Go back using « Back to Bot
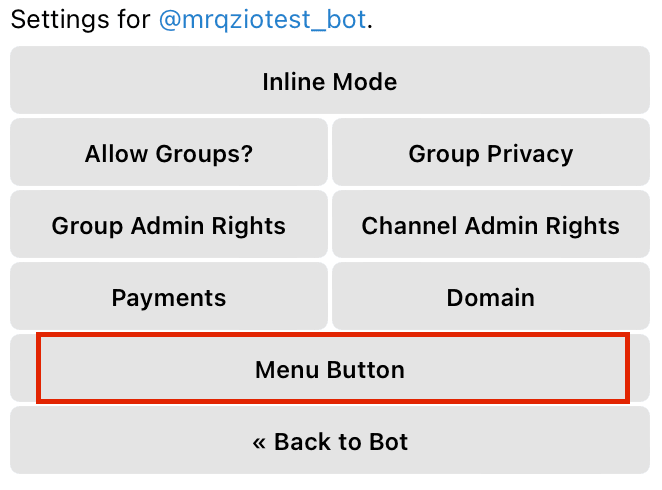 tap(330, 440)
